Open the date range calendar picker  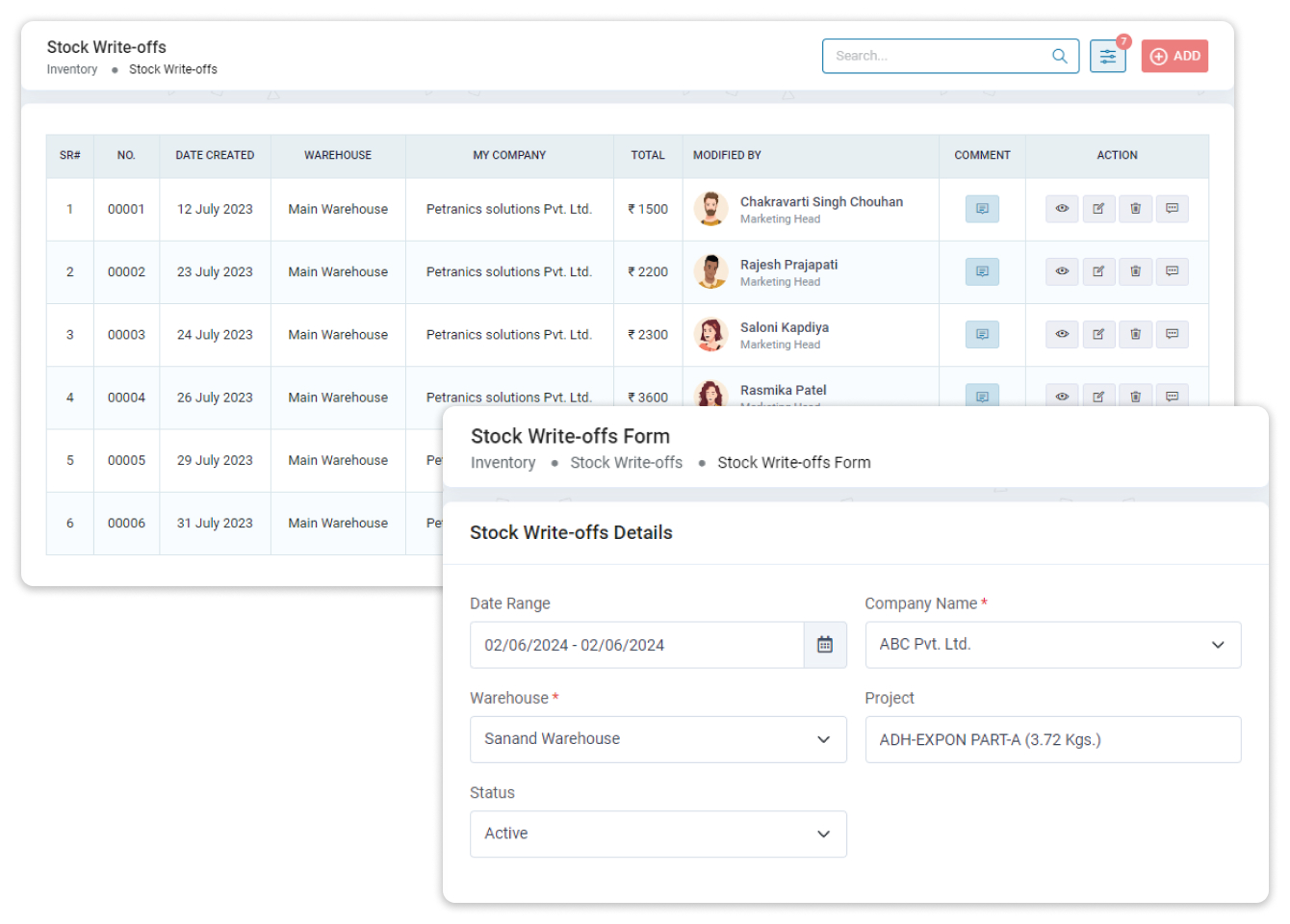[x=824, y=645]
